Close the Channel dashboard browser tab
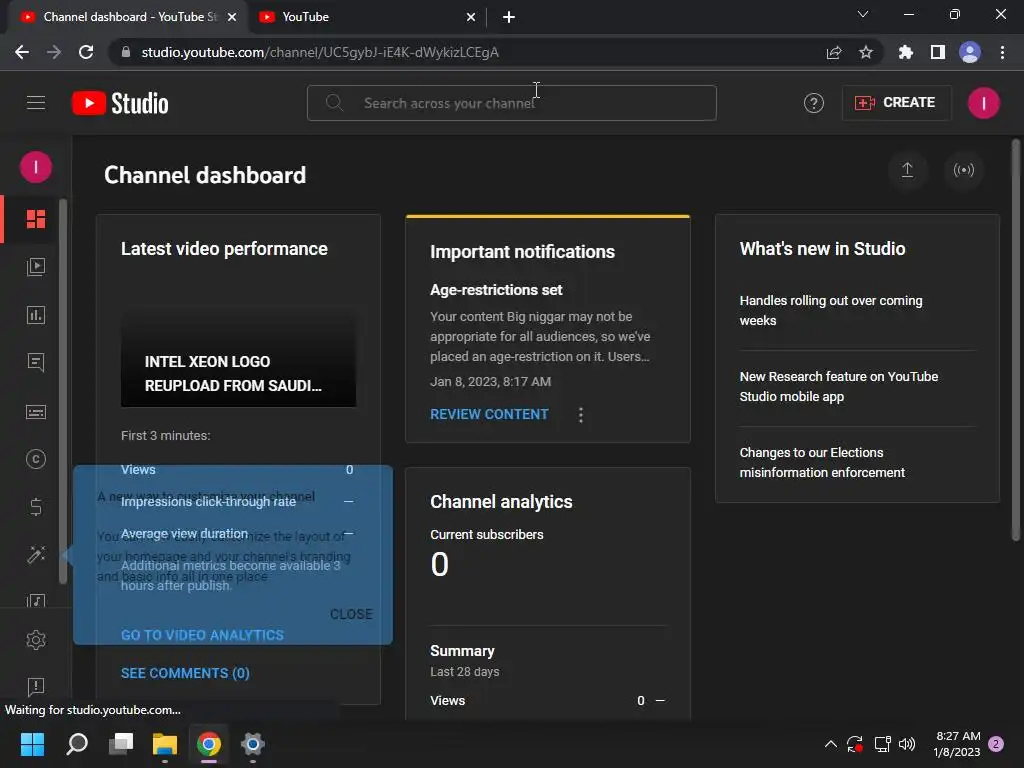This screenshot has height=768, width=1024. coord(232,17)
